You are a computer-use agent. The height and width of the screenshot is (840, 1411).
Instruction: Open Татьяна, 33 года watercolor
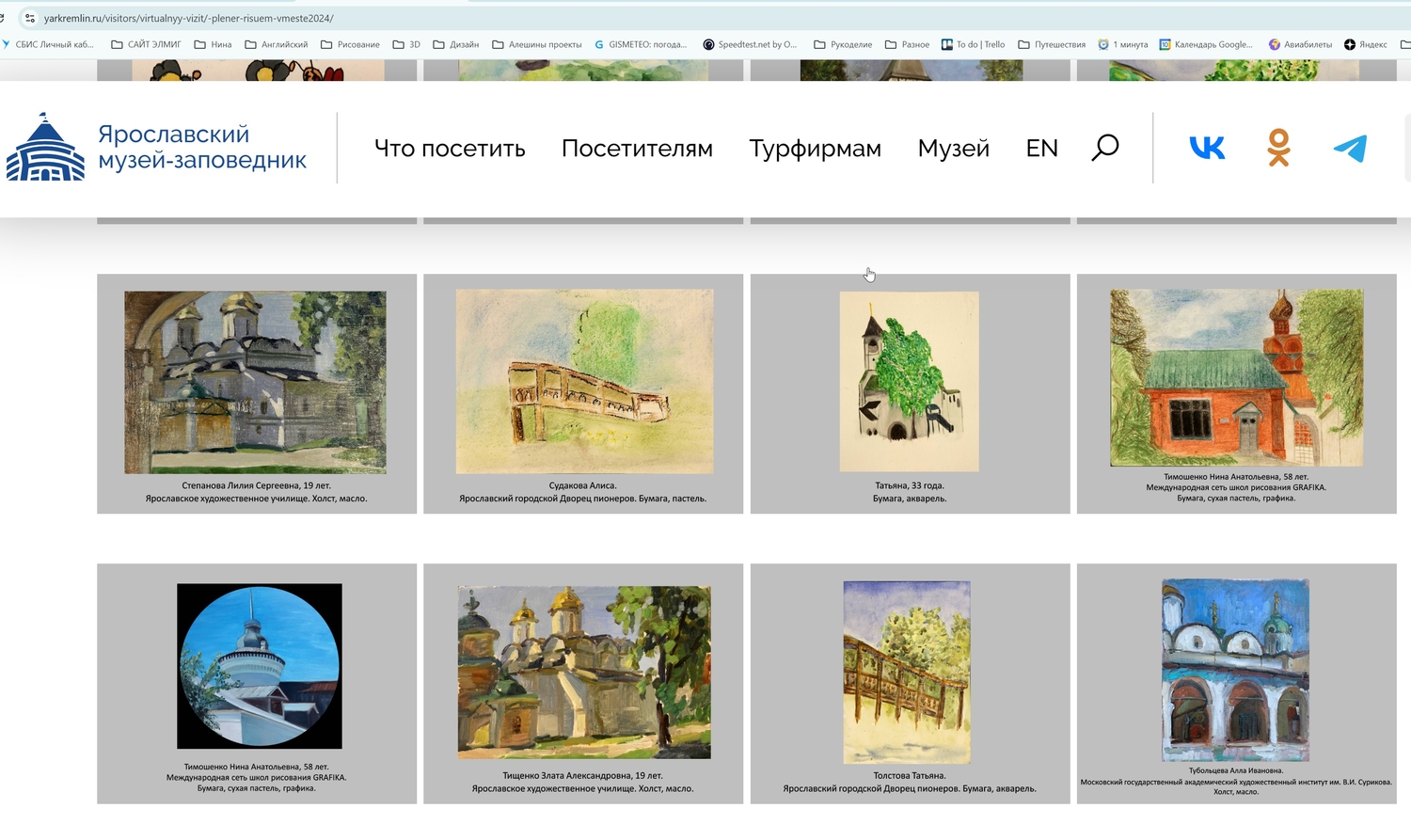(909, 381)
